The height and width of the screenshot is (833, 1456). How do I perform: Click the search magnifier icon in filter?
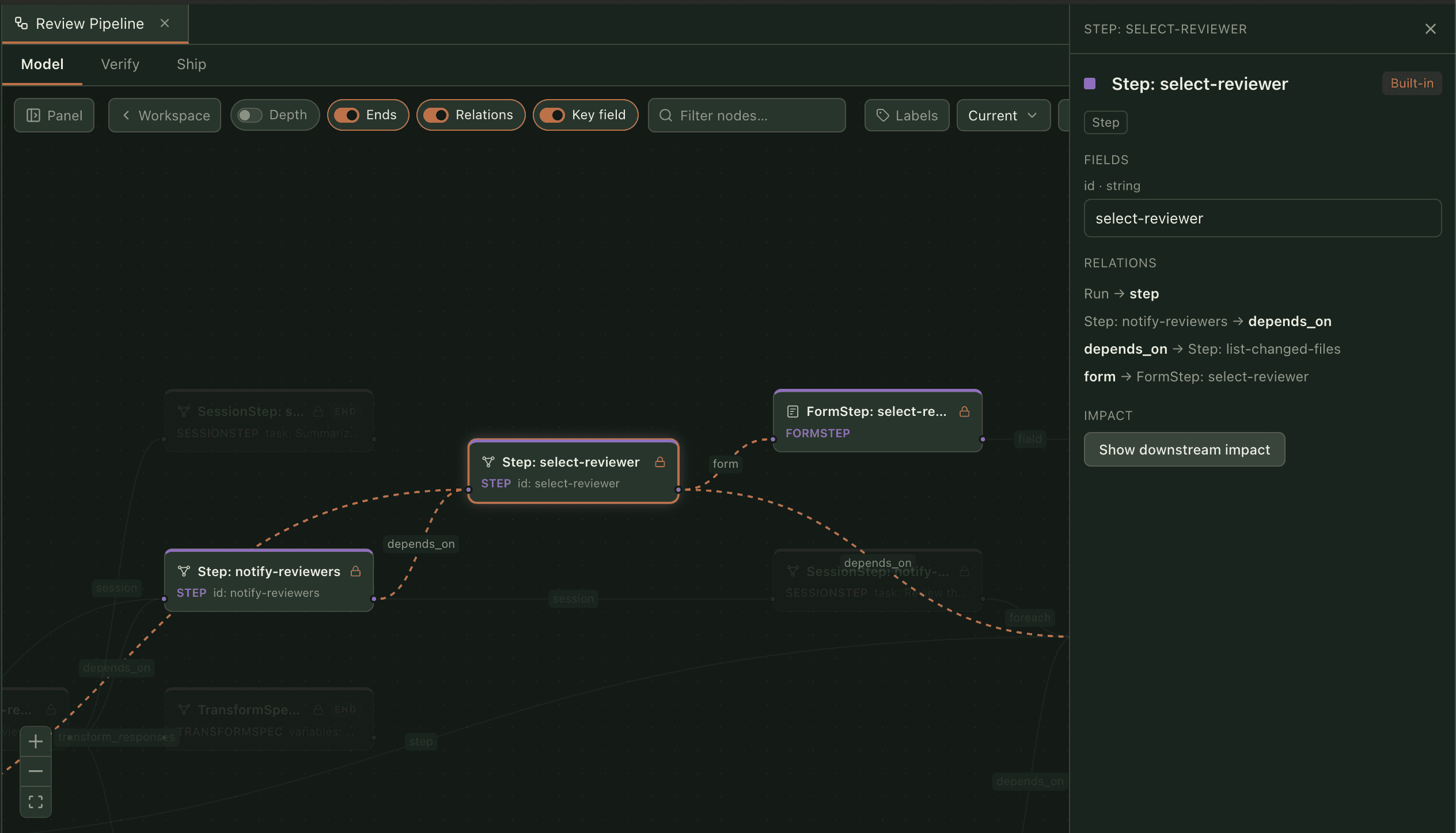tap(666, 115)
